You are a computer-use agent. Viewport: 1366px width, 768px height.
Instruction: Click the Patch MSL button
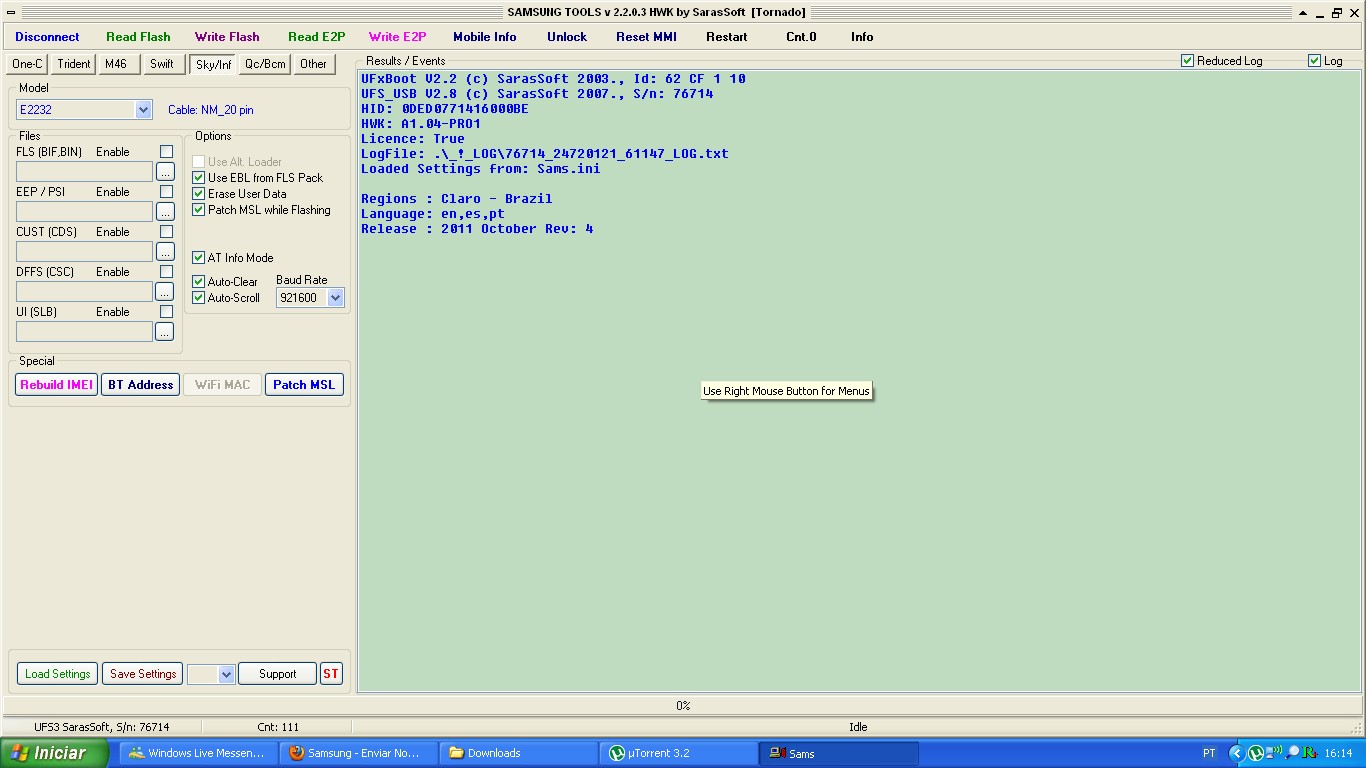304,385
